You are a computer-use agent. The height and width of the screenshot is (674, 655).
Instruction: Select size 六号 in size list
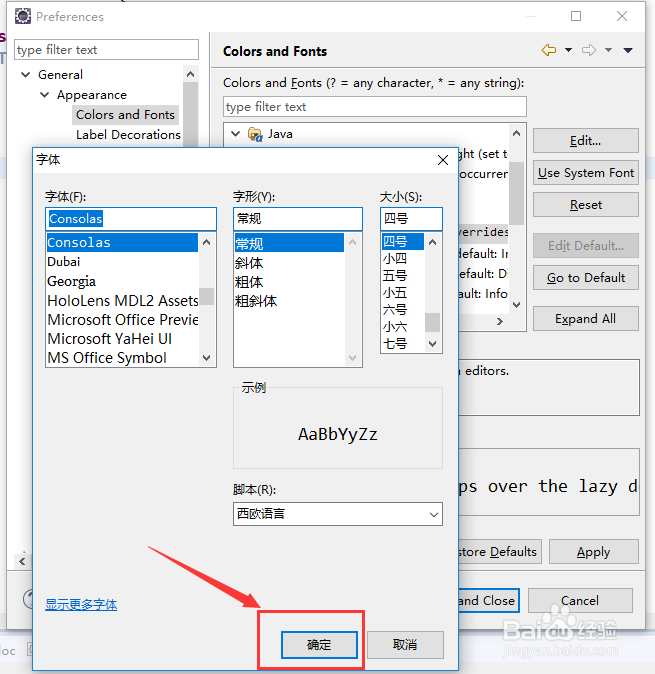click(x=403, y=309)
